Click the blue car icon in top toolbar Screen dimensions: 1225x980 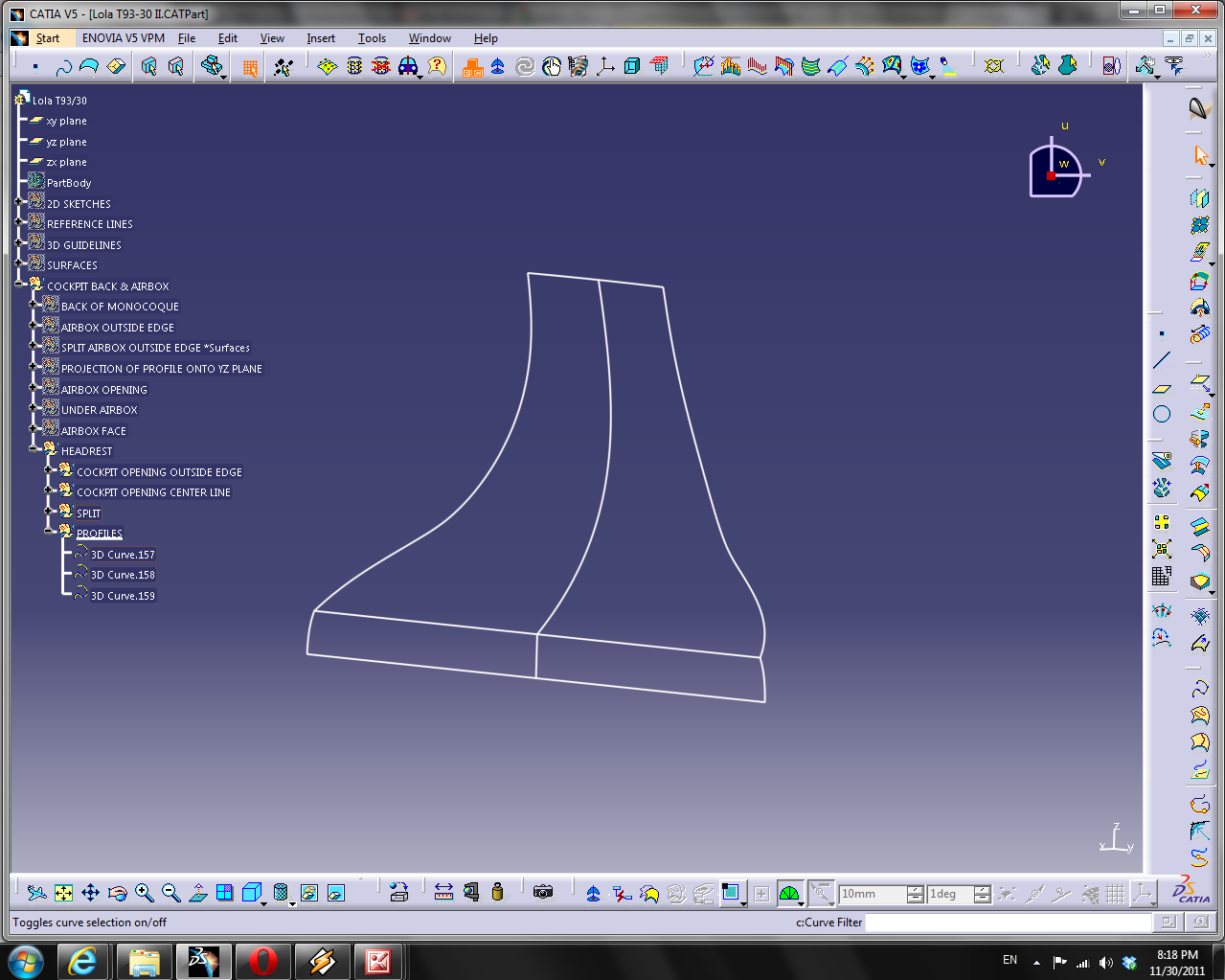[x=408, y=66]
